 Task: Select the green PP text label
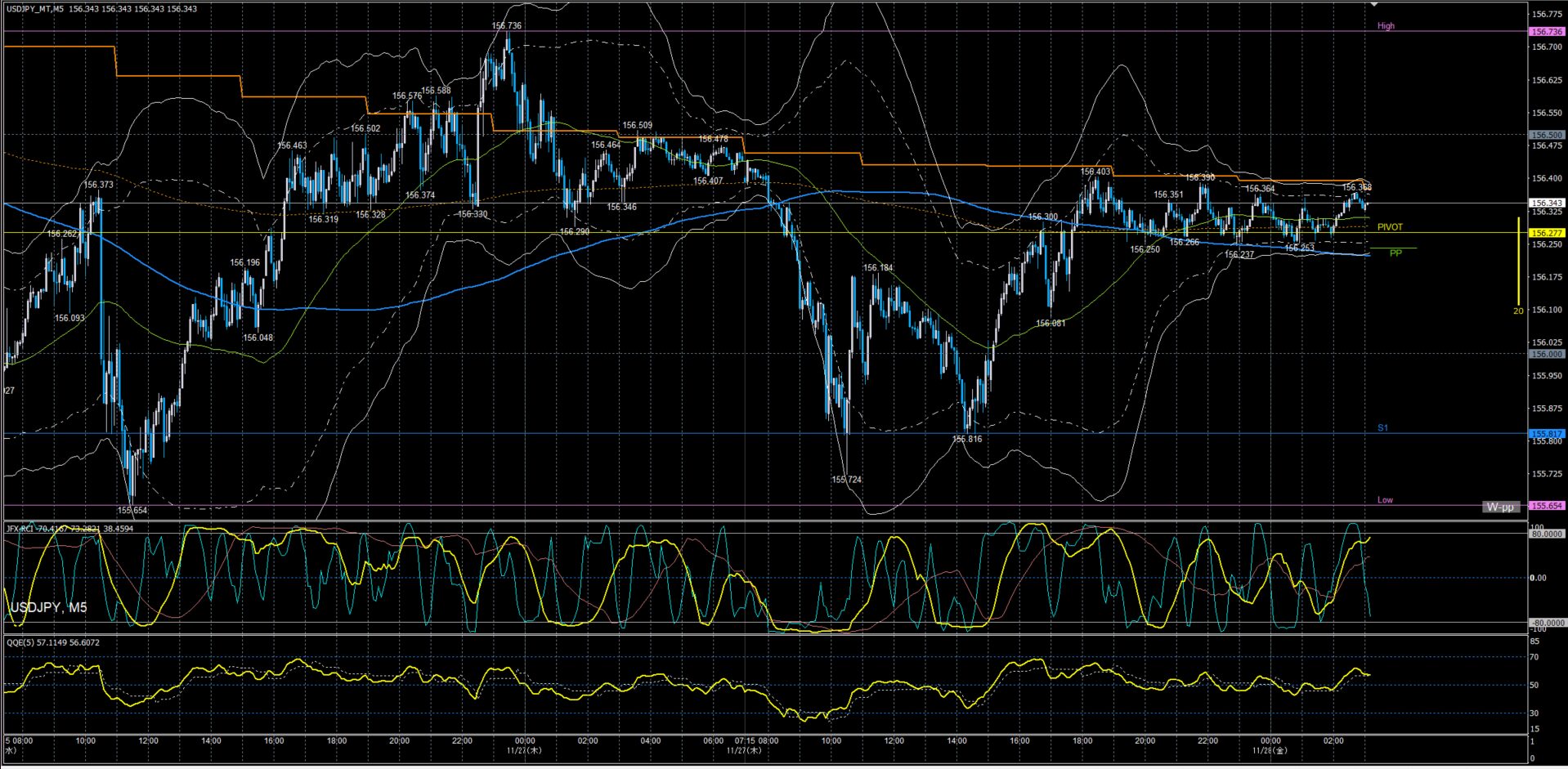click(1396, 253)
